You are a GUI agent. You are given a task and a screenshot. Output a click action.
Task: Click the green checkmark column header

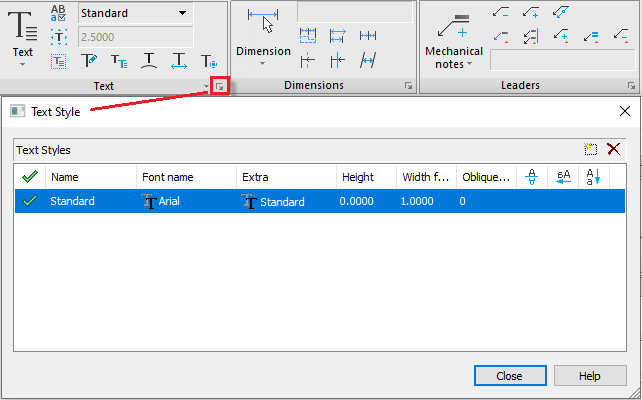30,177
